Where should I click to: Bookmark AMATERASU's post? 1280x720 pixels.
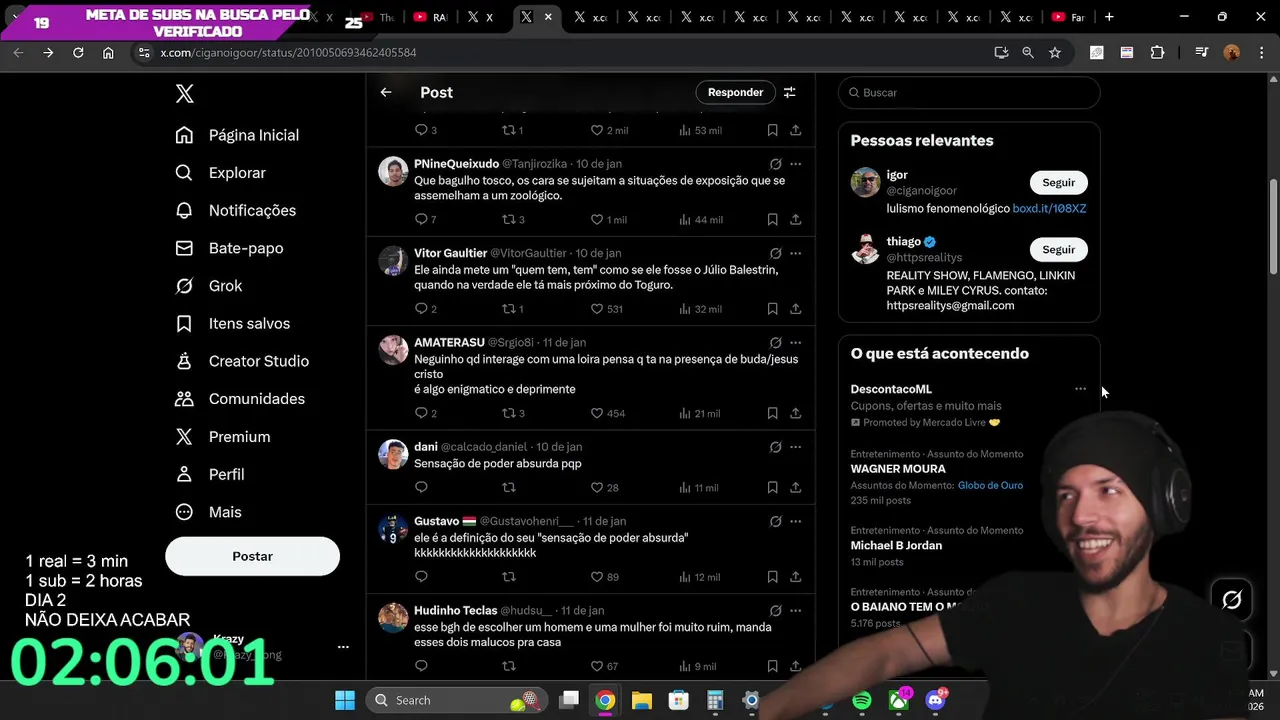point(772,413)
